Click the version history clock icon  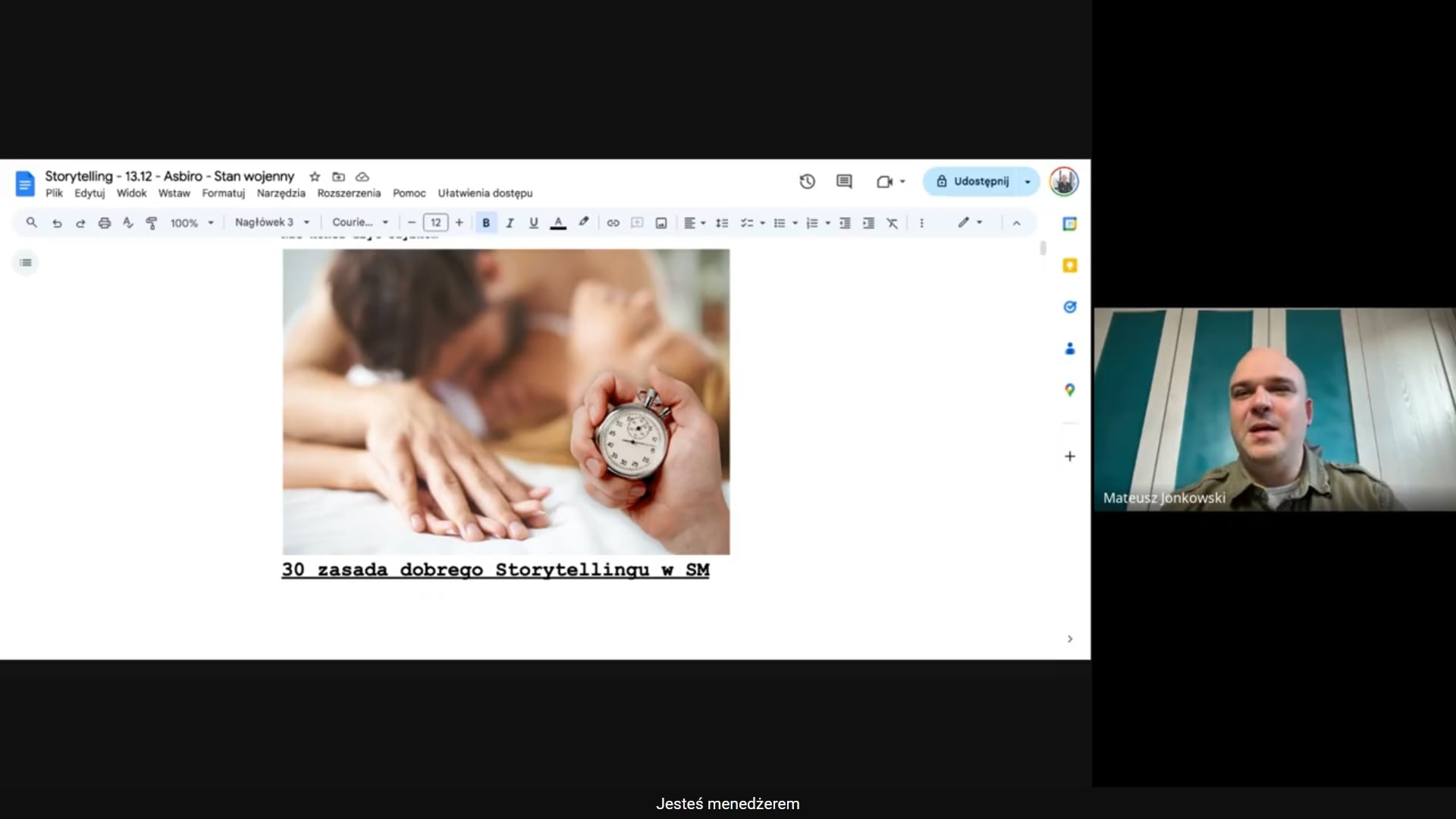tap(807, 181)
